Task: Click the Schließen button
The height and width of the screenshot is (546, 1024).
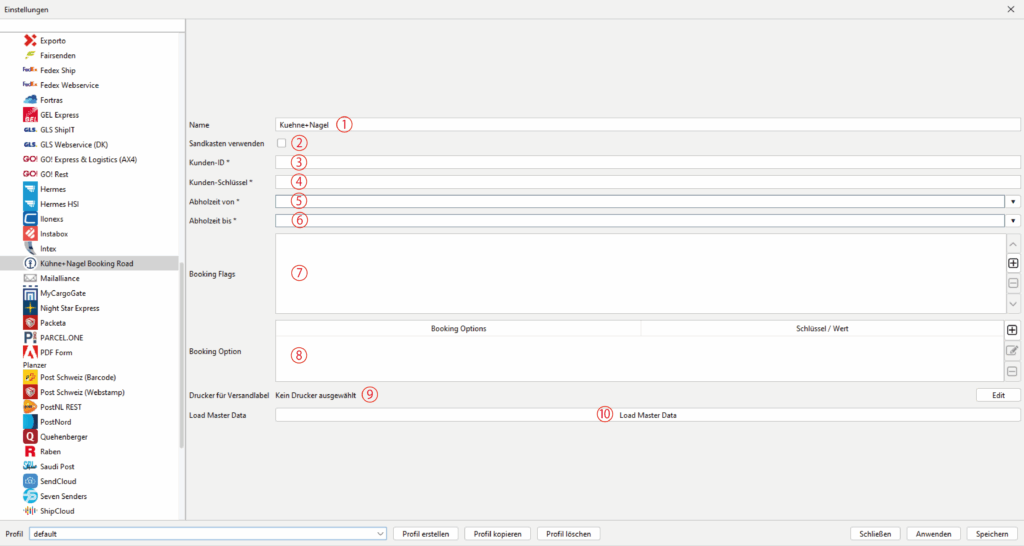Action: pos(875,534)
